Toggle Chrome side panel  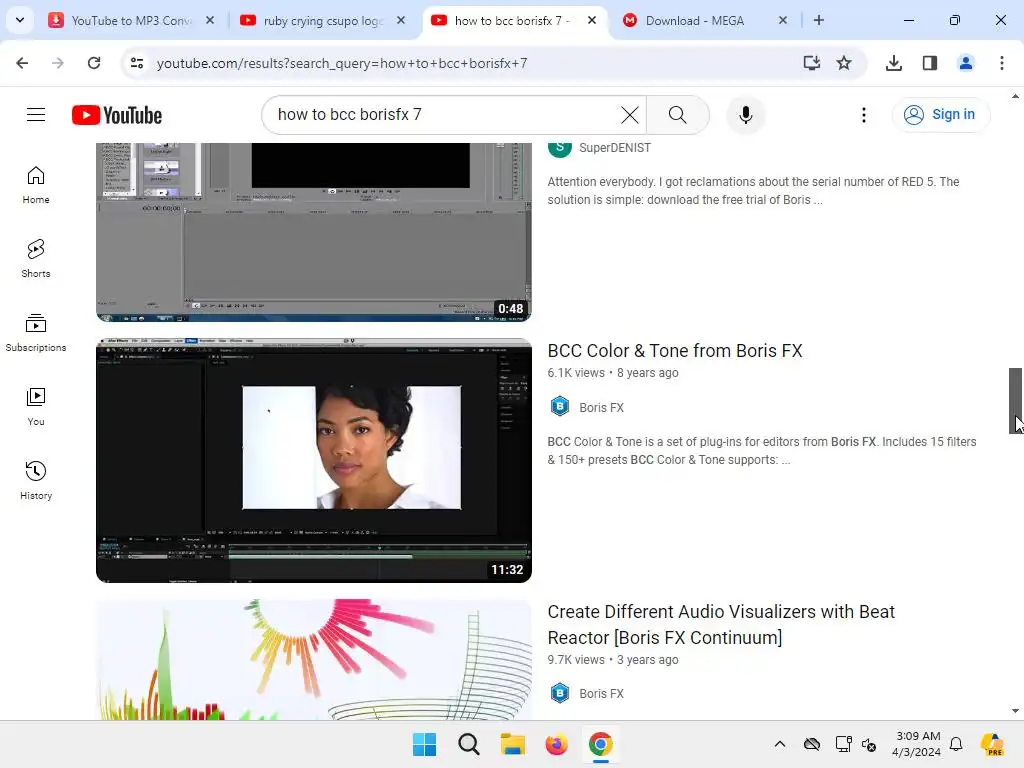(x=930, y=63)
